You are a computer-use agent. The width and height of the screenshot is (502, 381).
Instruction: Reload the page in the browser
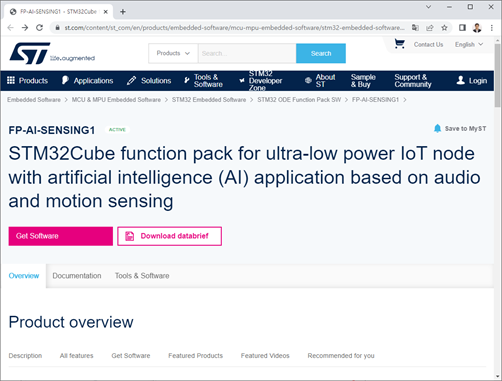point(39,28)
